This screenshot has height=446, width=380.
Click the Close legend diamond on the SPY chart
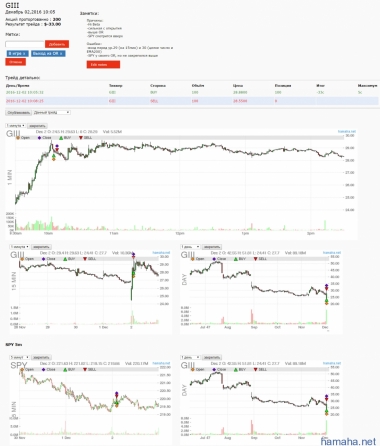coord(43,369)
